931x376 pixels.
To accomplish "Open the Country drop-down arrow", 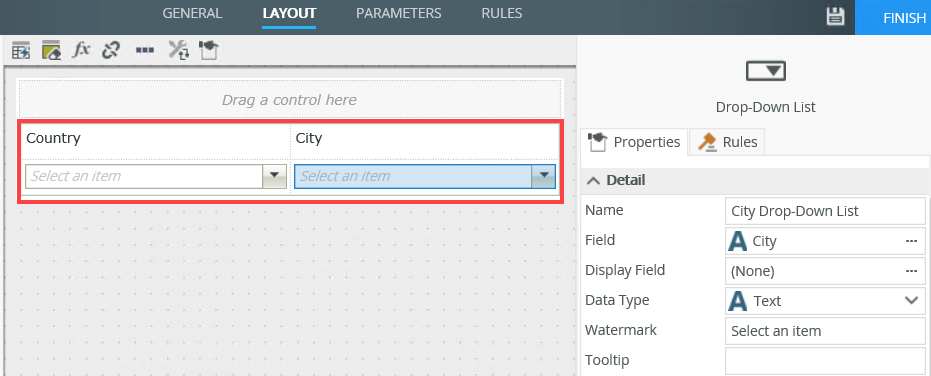I will click(274, 176).
